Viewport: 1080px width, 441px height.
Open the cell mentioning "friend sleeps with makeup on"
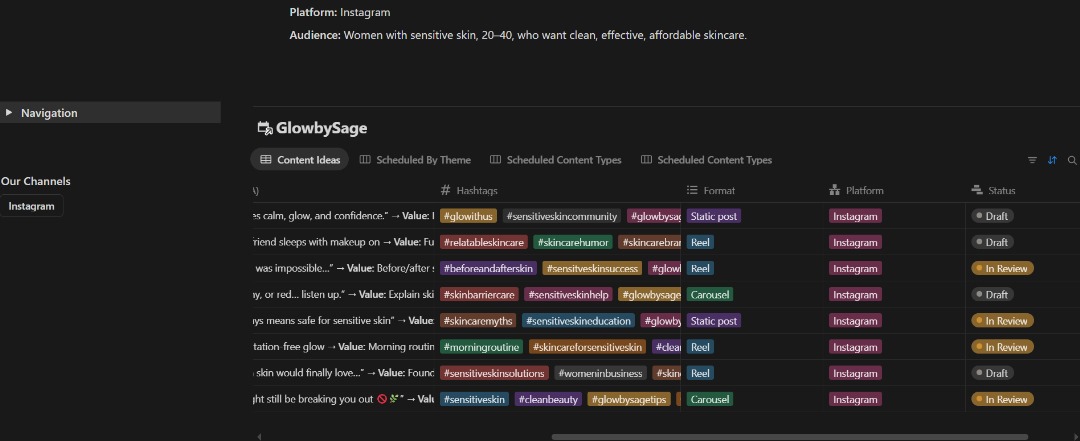tap(344, 243)
